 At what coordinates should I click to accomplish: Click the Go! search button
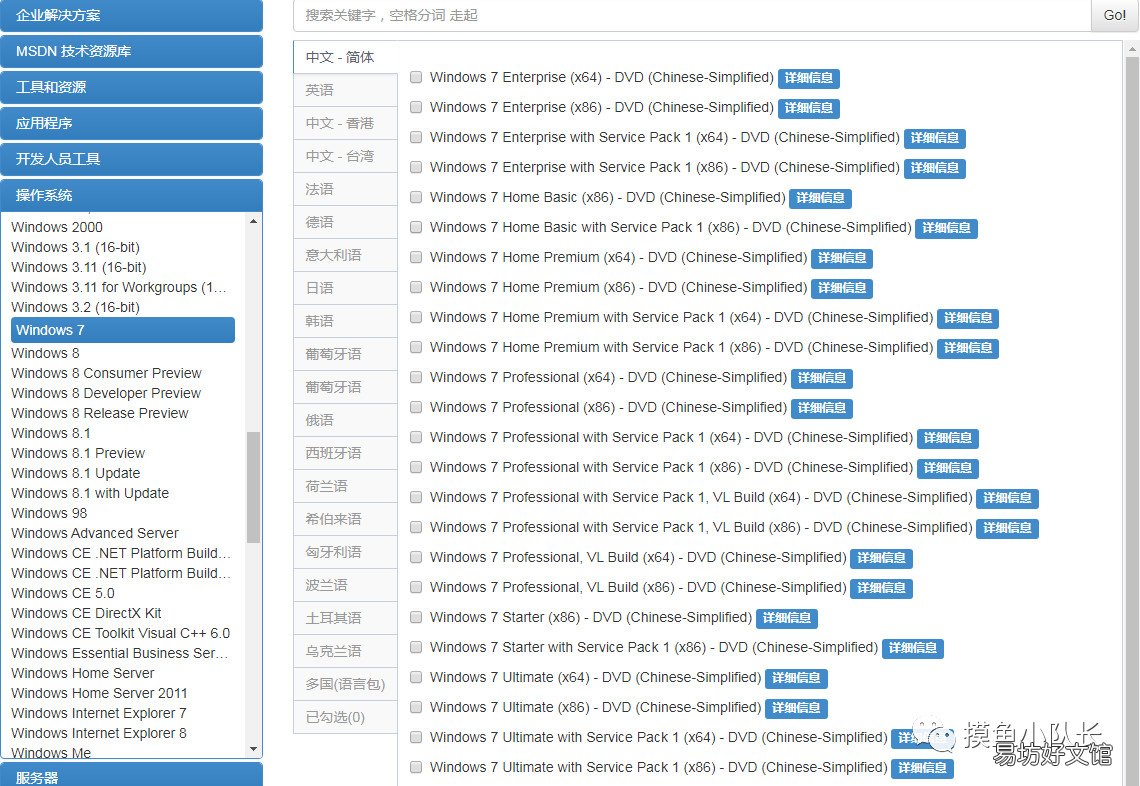(1114, 15)
